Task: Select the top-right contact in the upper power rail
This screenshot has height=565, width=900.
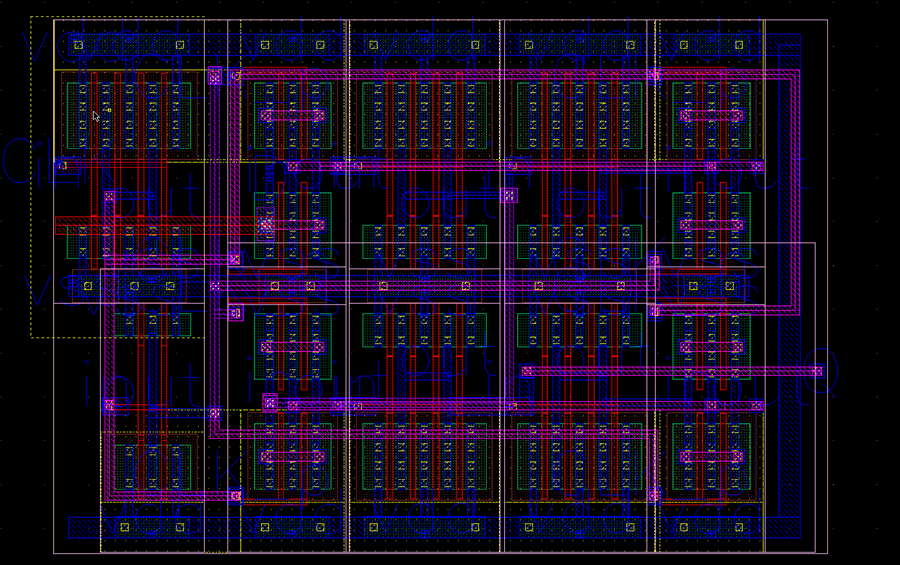Action: (739, 44)
